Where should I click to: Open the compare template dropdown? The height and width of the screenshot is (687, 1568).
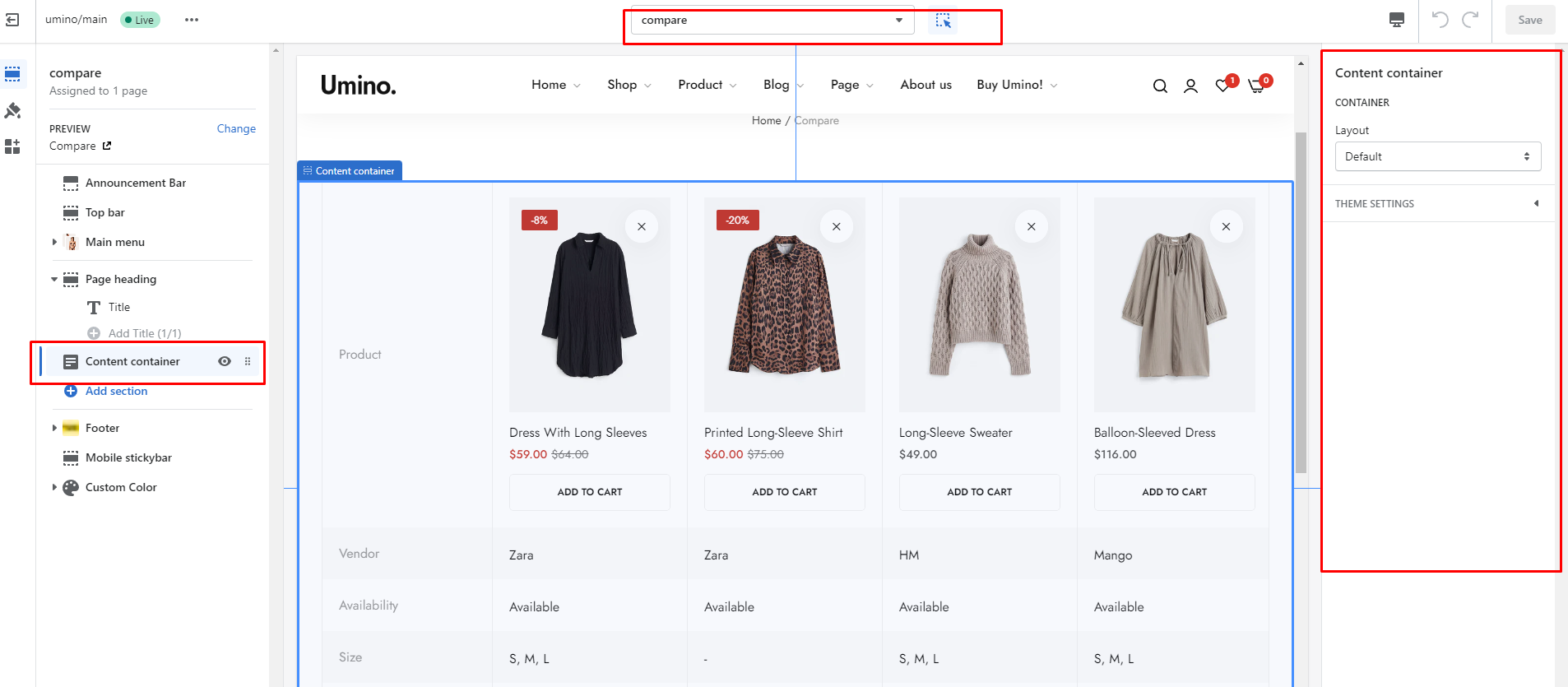(772, 21)
